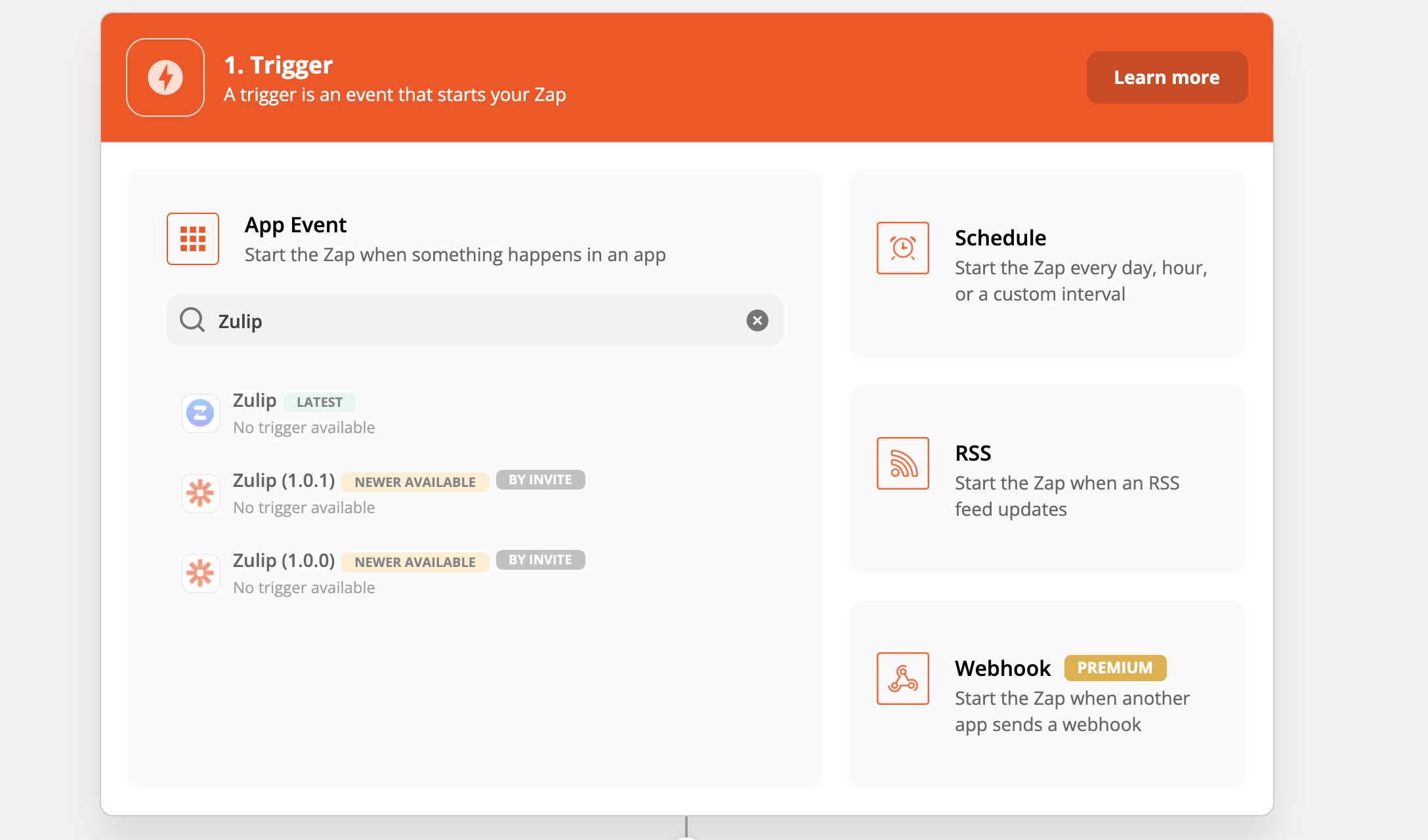Open the Schedule trigger option
Image resolution: width=1428 pixels, height=840 pixels.
1046,264
